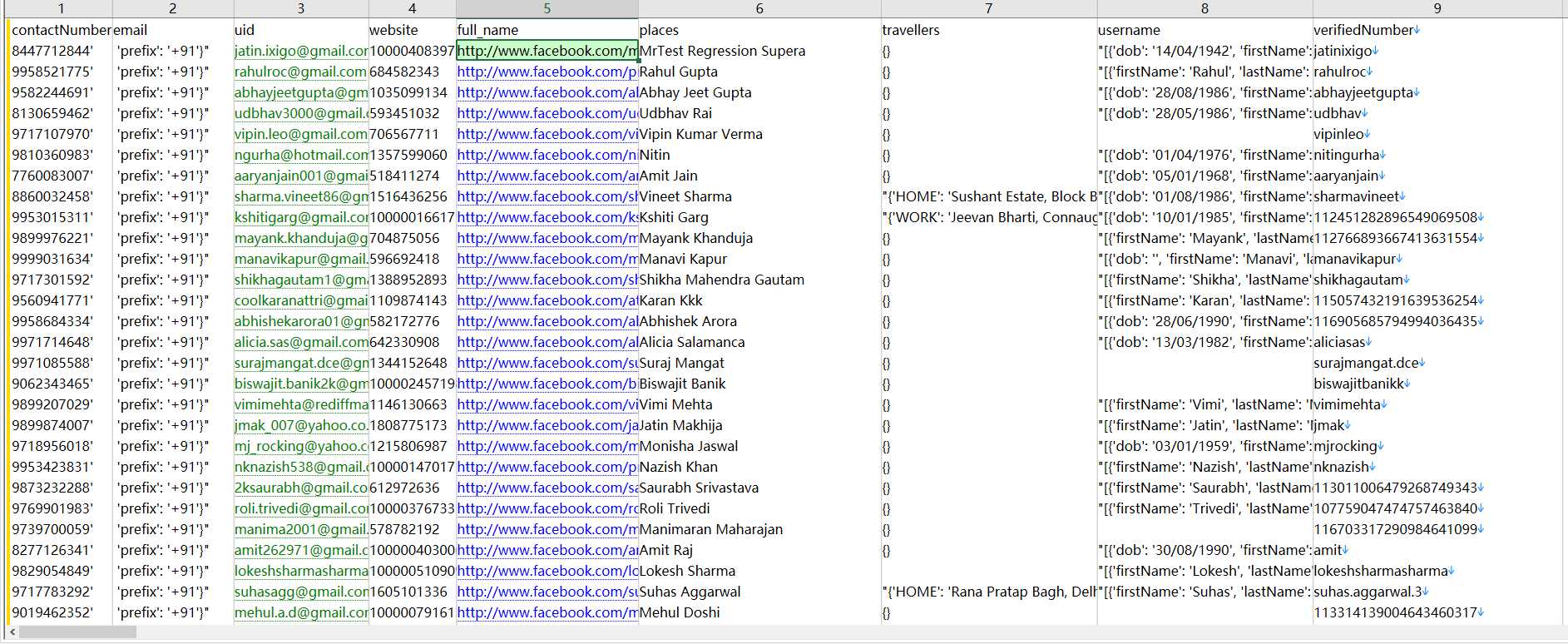This screenshot has width=1568, height=644.
Task: Select cell with value 1357599060
Action: click(x=412, y=155)
